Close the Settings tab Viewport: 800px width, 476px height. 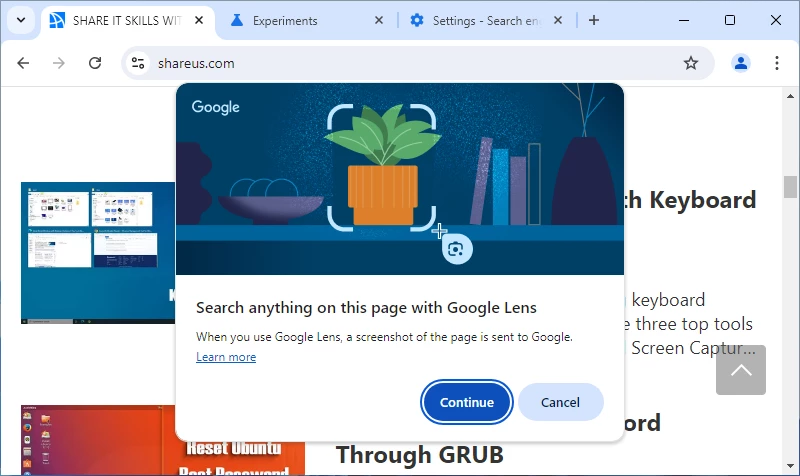coord(558,20)
